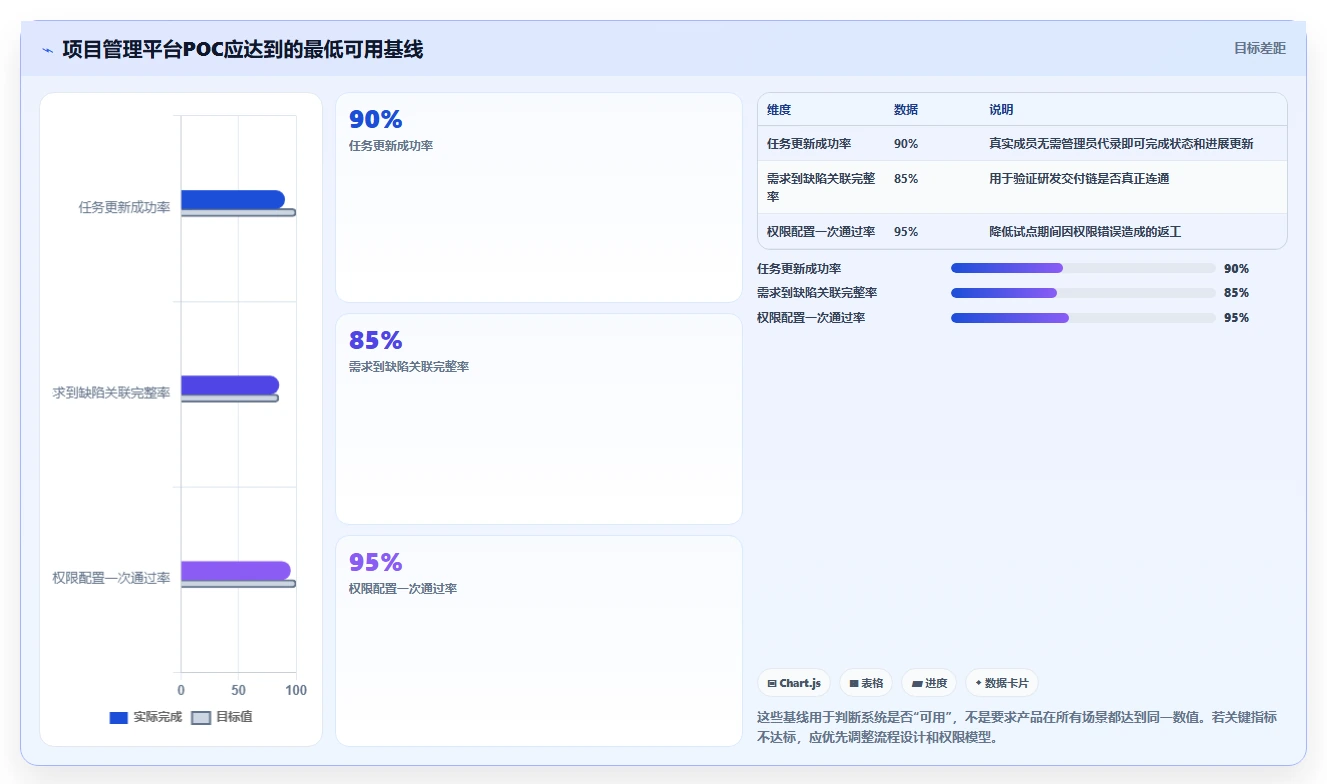The height and width of the screenshot is (784, 1327).
Task: Click the chart x-axis tick 50
Action: [238, 691]
